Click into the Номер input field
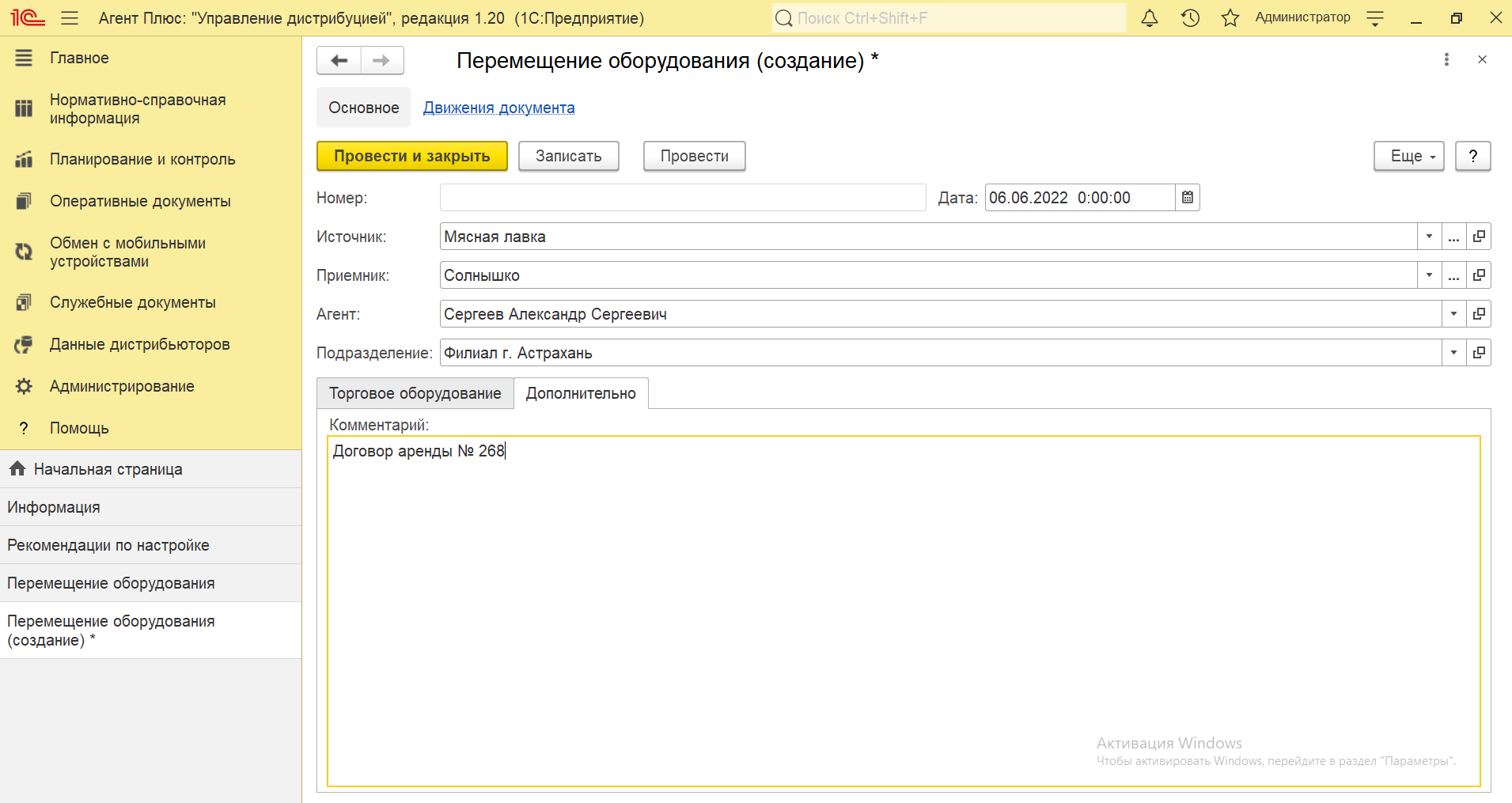This screenshot has height=803, width=1512. click(x=682, y=198)
